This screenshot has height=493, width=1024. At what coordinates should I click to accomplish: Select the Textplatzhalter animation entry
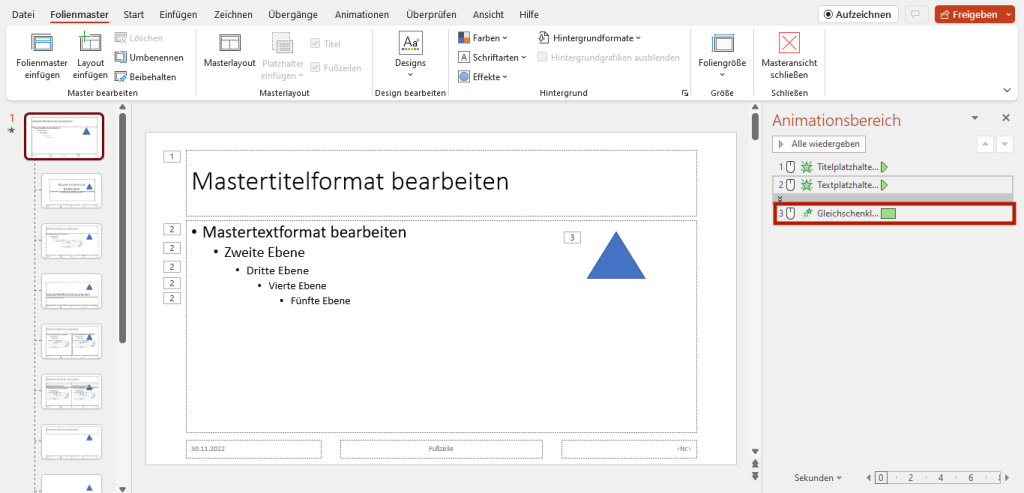pos(893,185)
